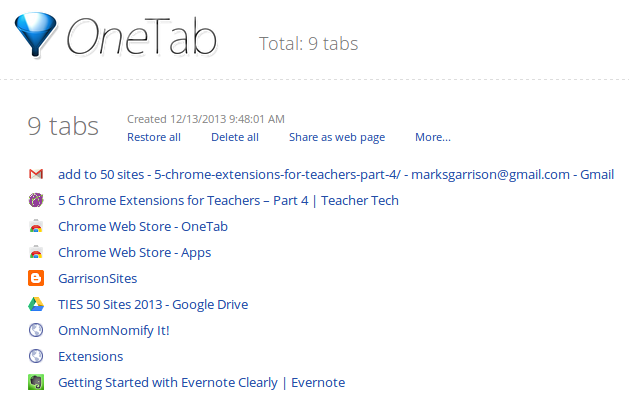Click the Gmail favicon beside first tab
The image size is (629, 407).
pos(36,174)
